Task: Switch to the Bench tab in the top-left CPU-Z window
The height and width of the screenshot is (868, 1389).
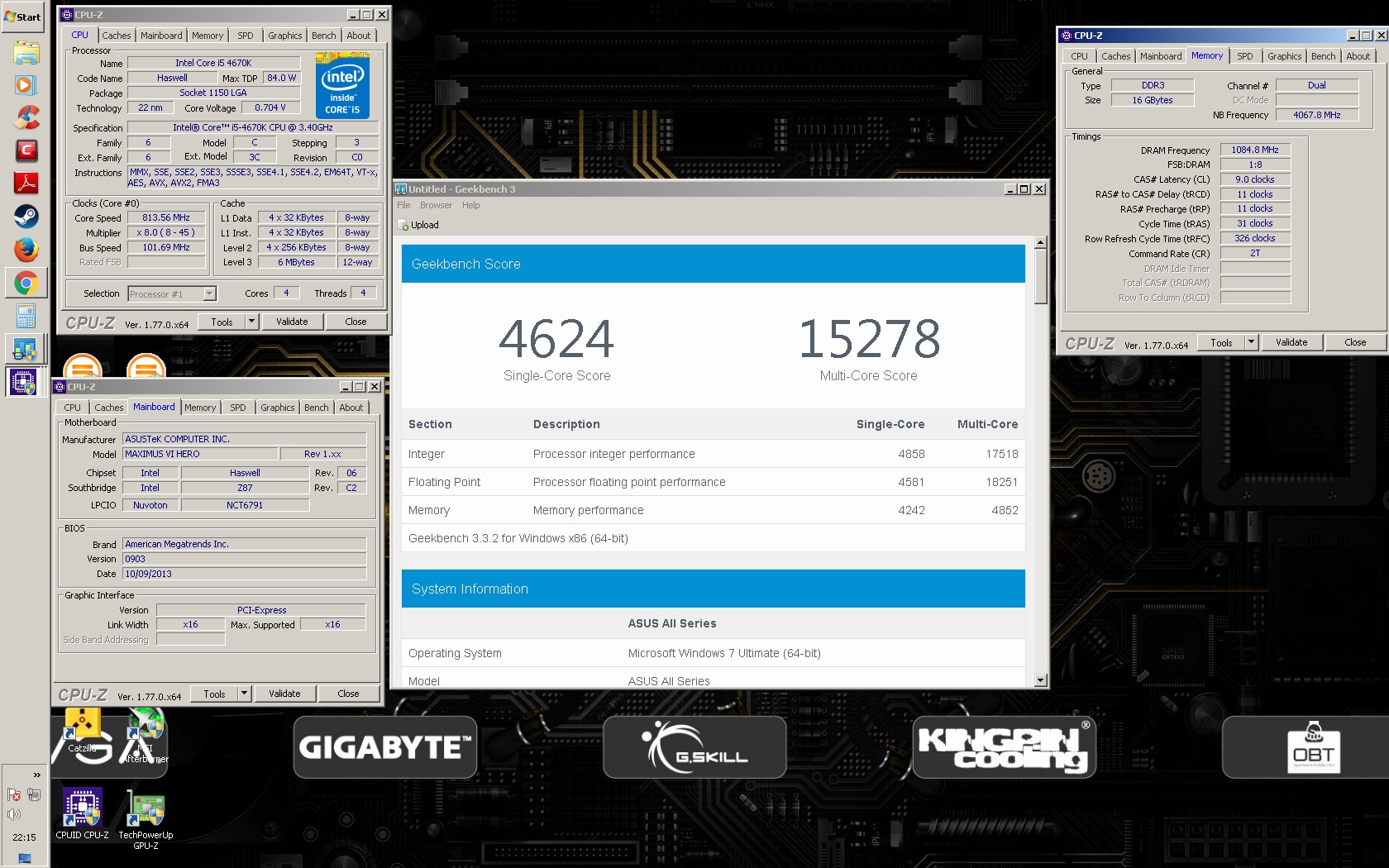Action: (324, 36)
